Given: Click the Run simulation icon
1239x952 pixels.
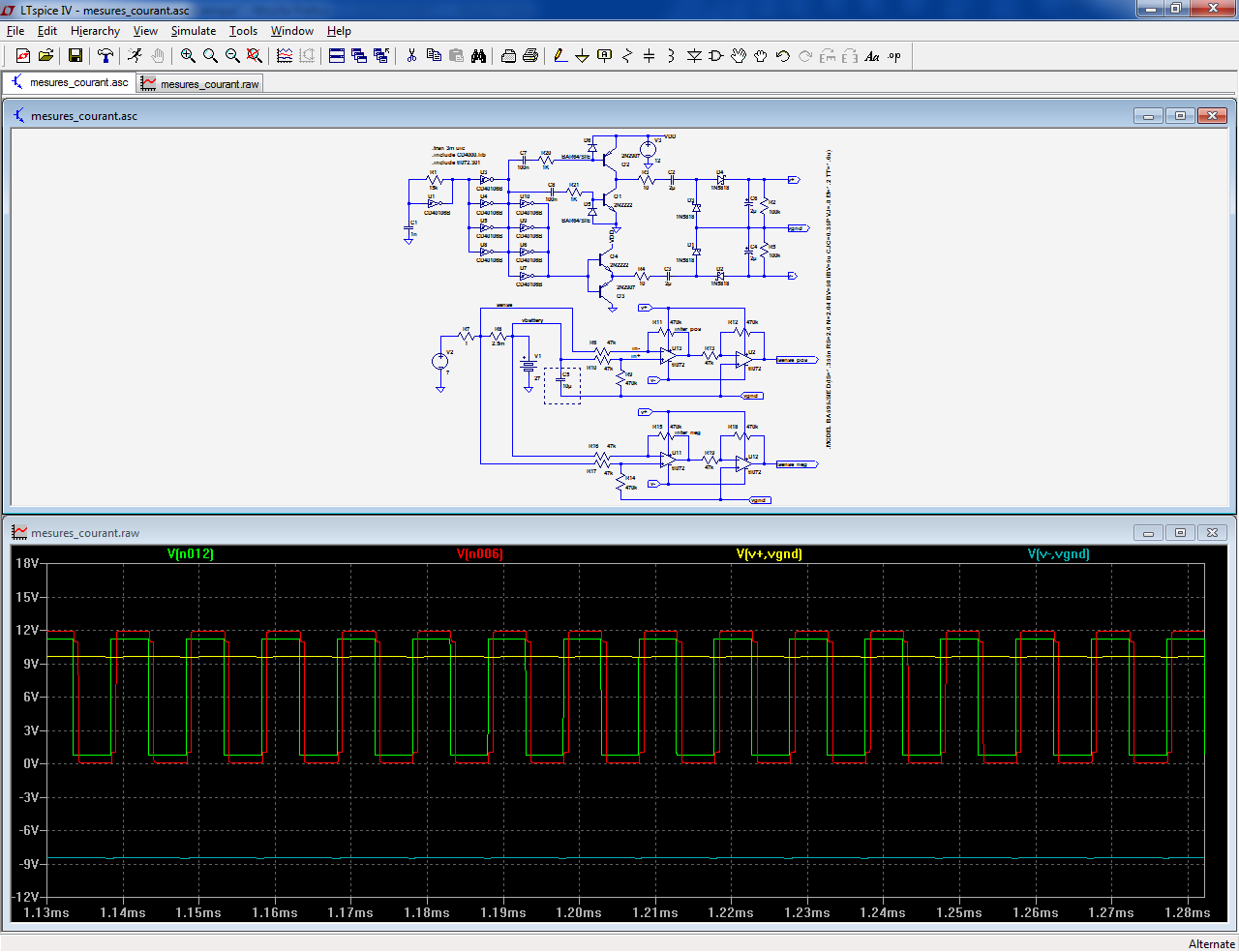Looking at the screenshot, I should pyautogui.click(x=135, y=56).
